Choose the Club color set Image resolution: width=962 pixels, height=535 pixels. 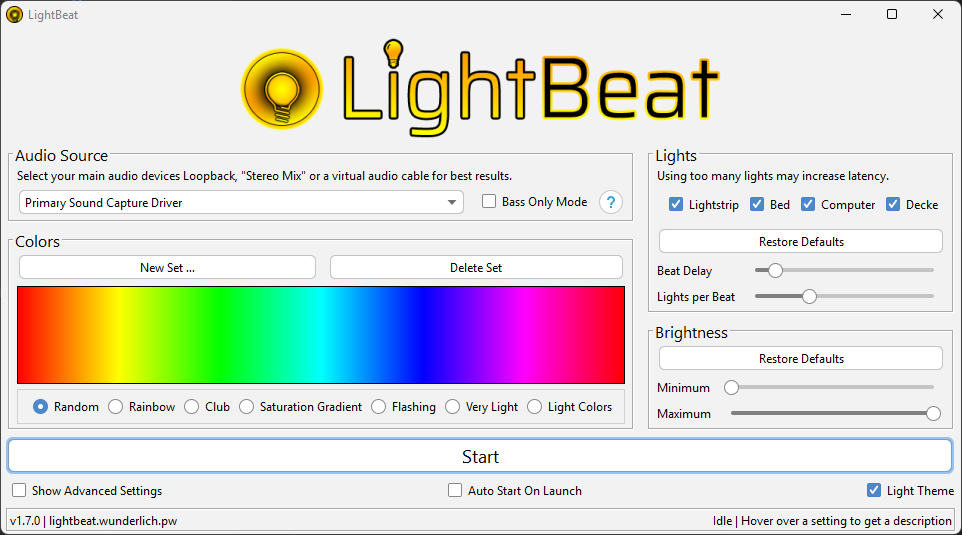(192, 407)
